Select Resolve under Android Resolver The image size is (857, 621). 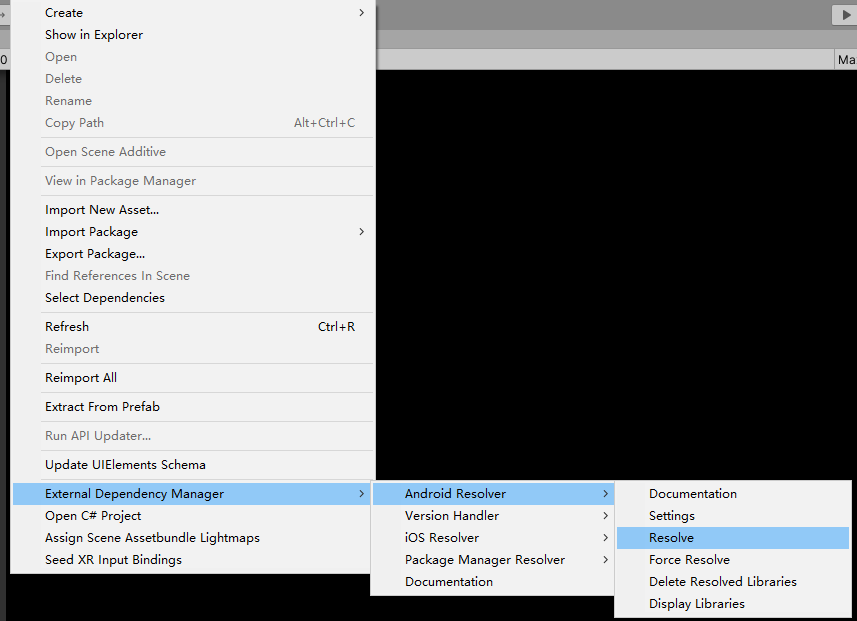[x=671, y=537]
